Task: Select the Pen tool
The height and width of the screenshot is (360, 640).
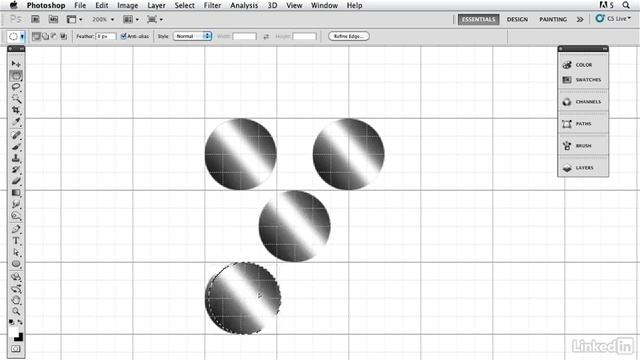Action: [x=16, y=229]
